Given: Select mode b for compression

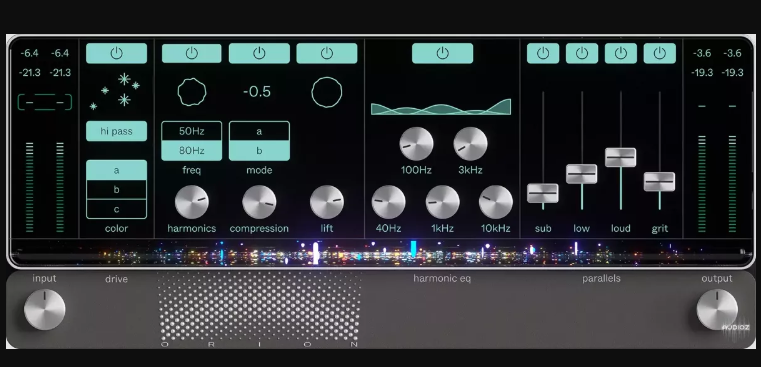Looking at the screenshot, I should click(259, 150).
